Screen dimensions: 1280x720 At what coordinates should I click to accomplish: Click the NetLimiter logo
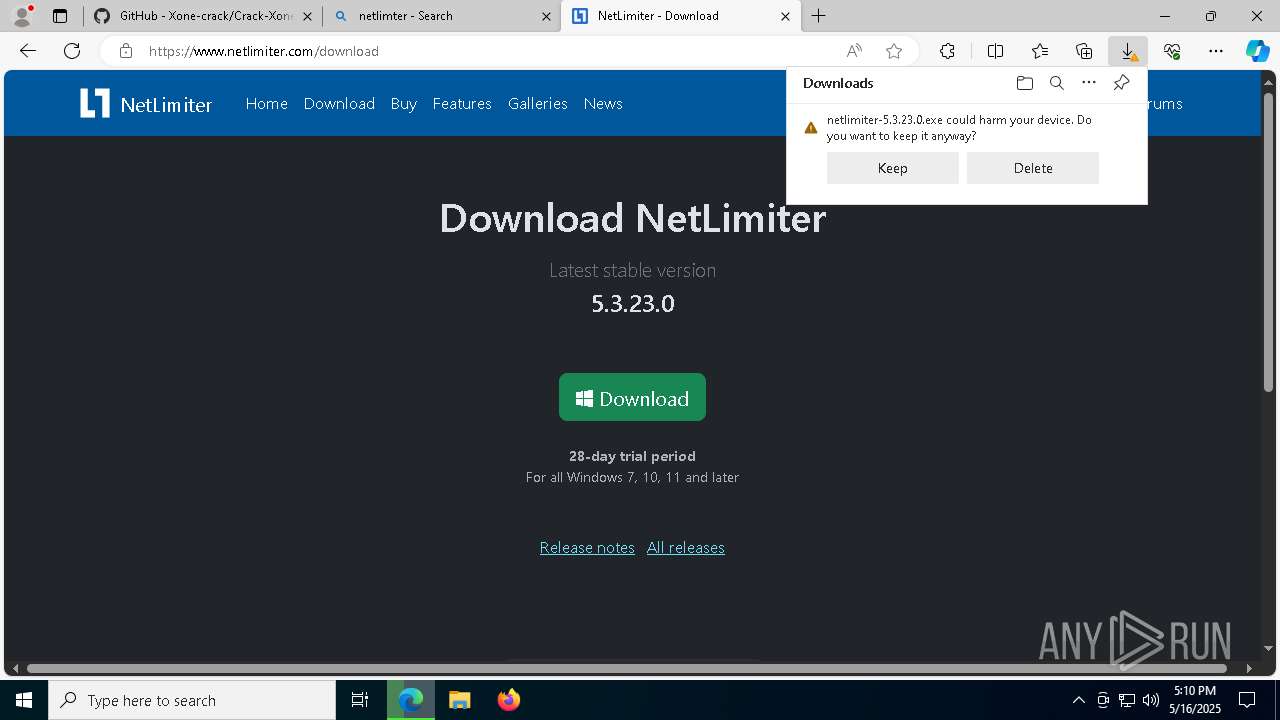pyautogui.click(x=146, y=103)
